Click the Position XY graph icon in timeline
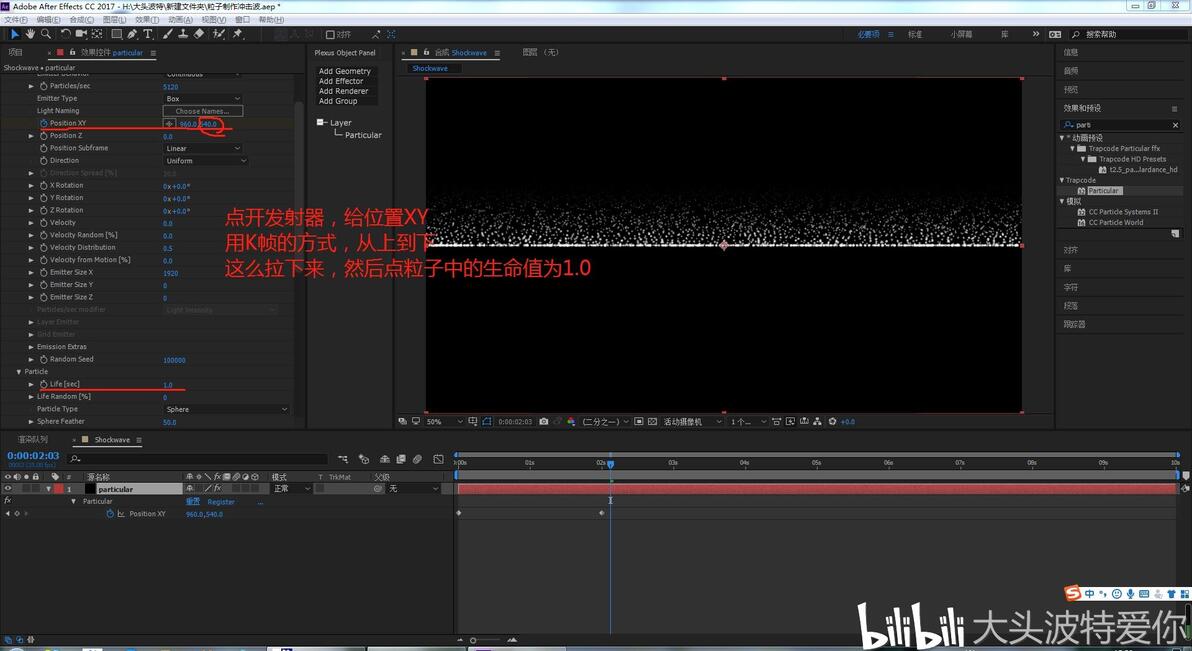This screenshot has height=651, width=1192. coord(121,514)
